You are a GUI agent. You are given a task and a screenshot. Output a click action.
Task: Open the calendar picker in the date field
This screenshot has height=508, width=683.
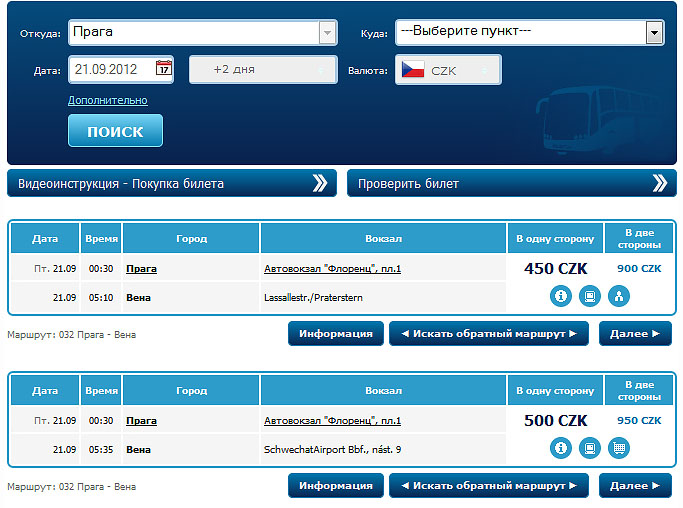pos(164,69)
